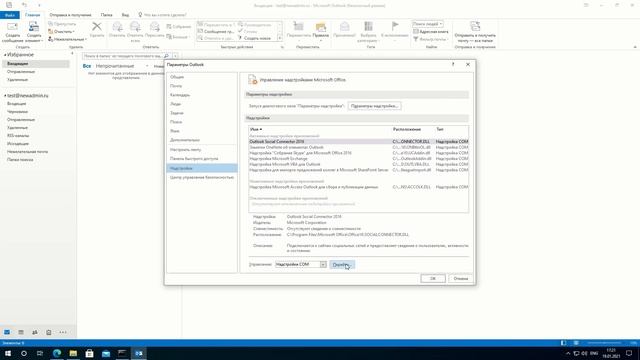Select the Outlook Social Connector 2016 add-in row

358,141
